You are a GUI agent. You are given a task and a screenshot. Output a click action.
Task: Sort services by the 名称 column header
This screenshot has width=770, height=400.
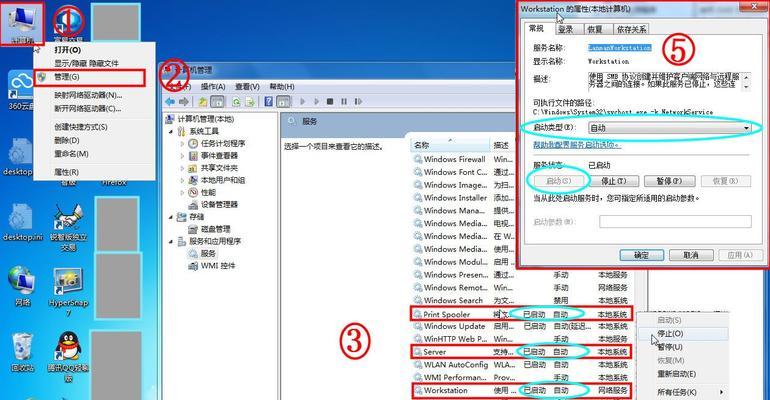[x=450, y=145]
